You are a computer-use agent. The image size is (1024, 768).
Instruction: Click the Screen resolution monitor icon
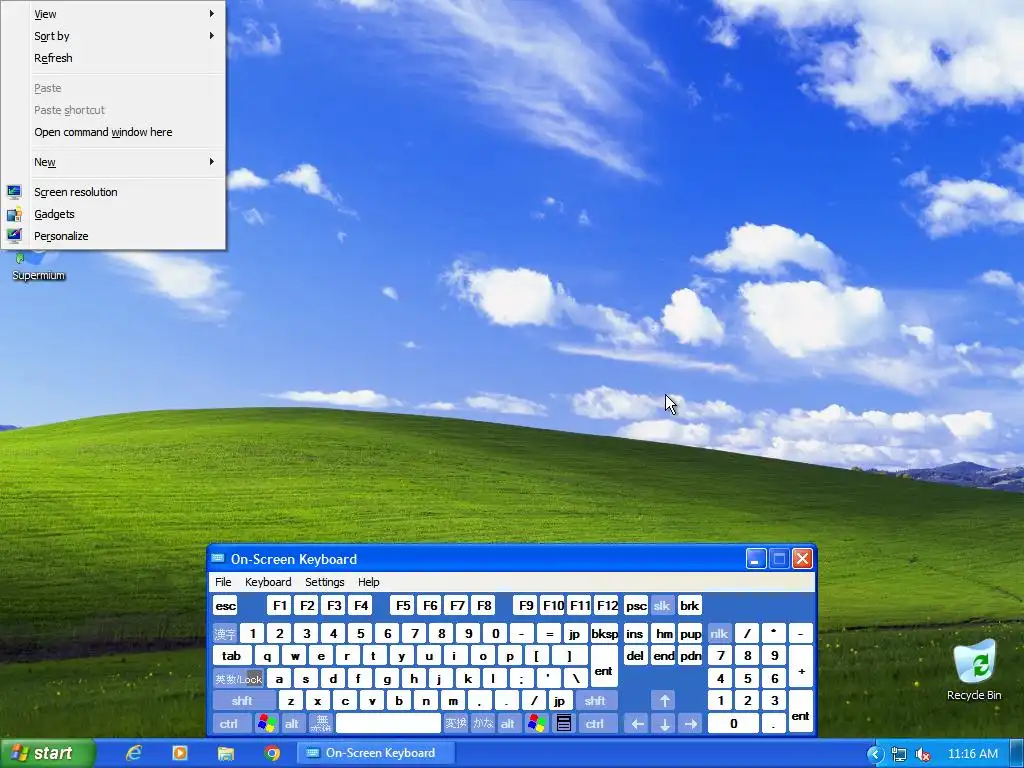click(x=14, y=192)
